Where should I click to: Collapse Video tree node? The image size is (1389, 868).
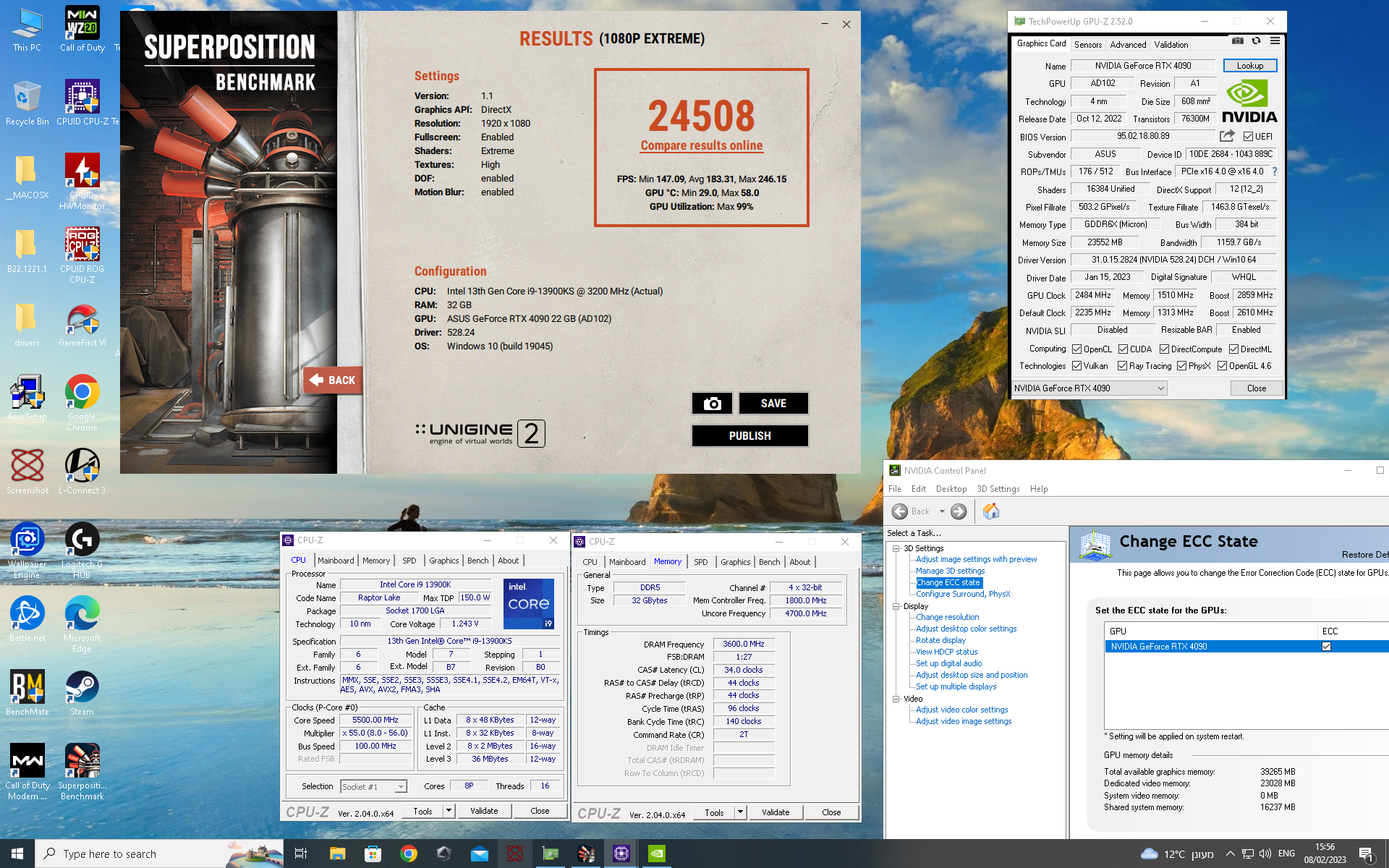tap(896, 699)
